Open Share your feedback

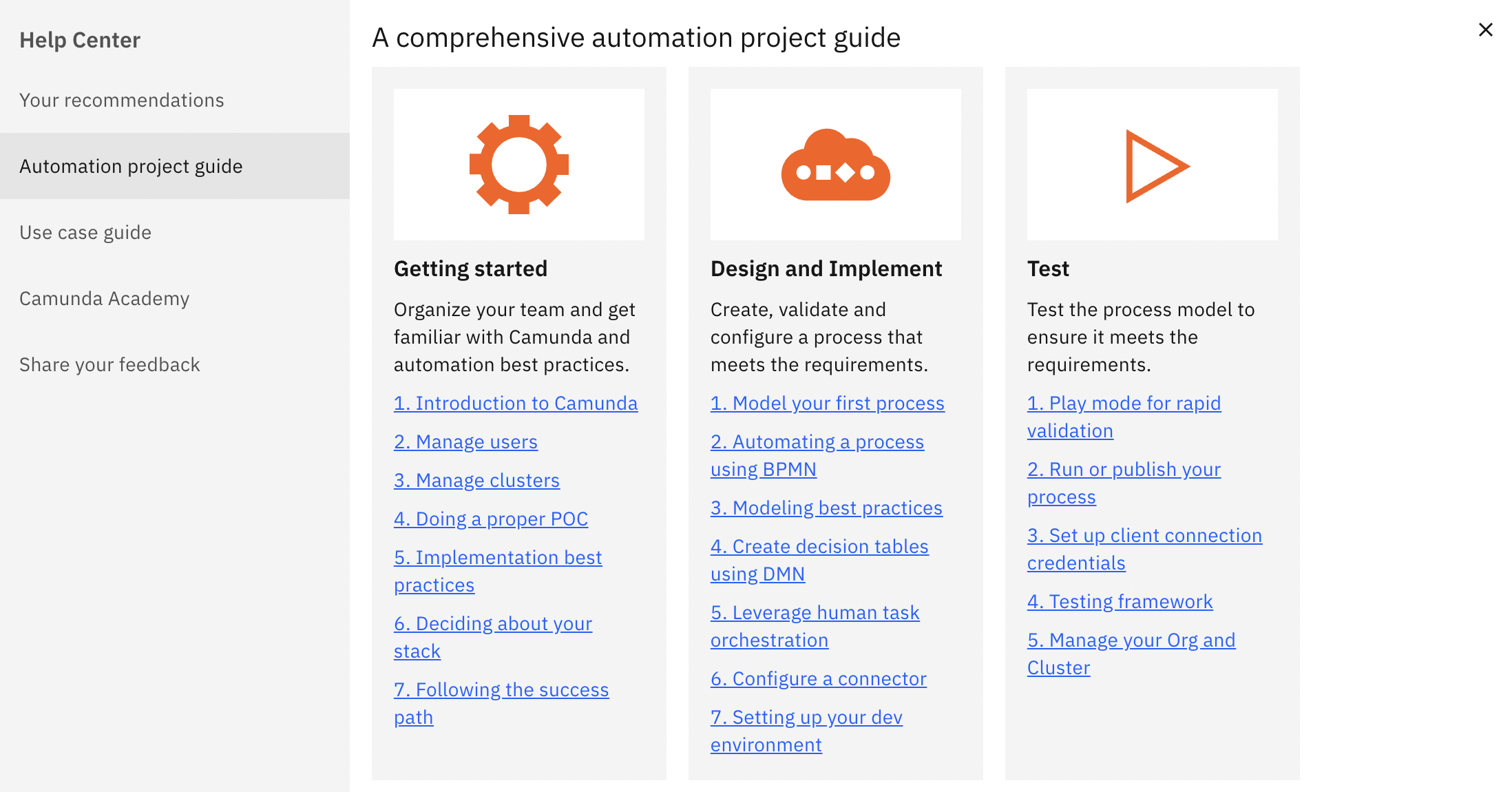(x=109, y=364)
